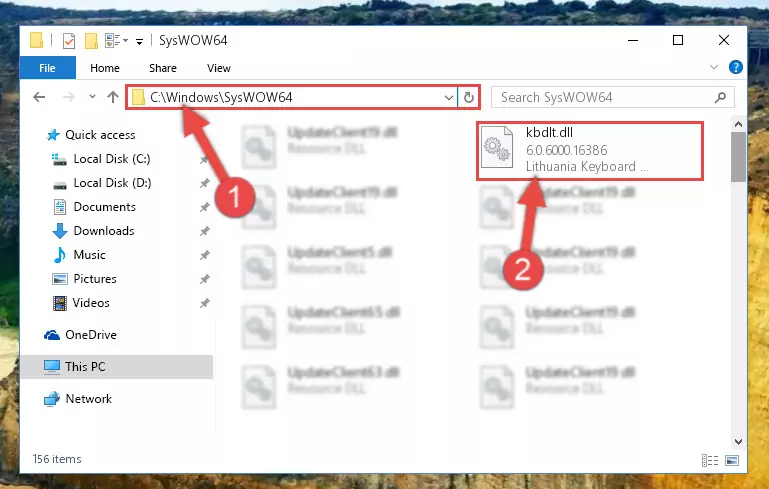Click the search magnifier icon
769x489 pixels.
coord(720,98)
